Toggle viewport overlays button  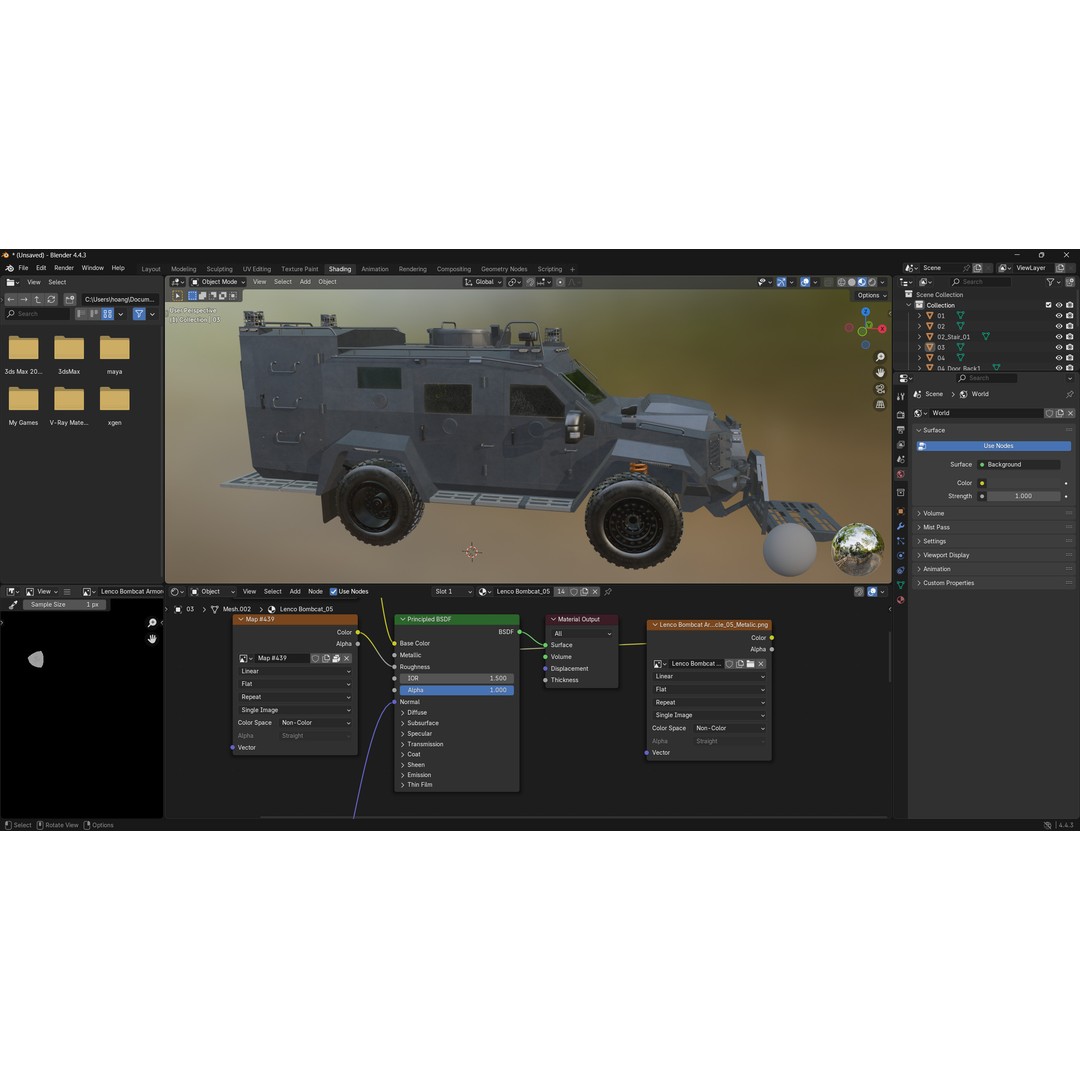804,282
